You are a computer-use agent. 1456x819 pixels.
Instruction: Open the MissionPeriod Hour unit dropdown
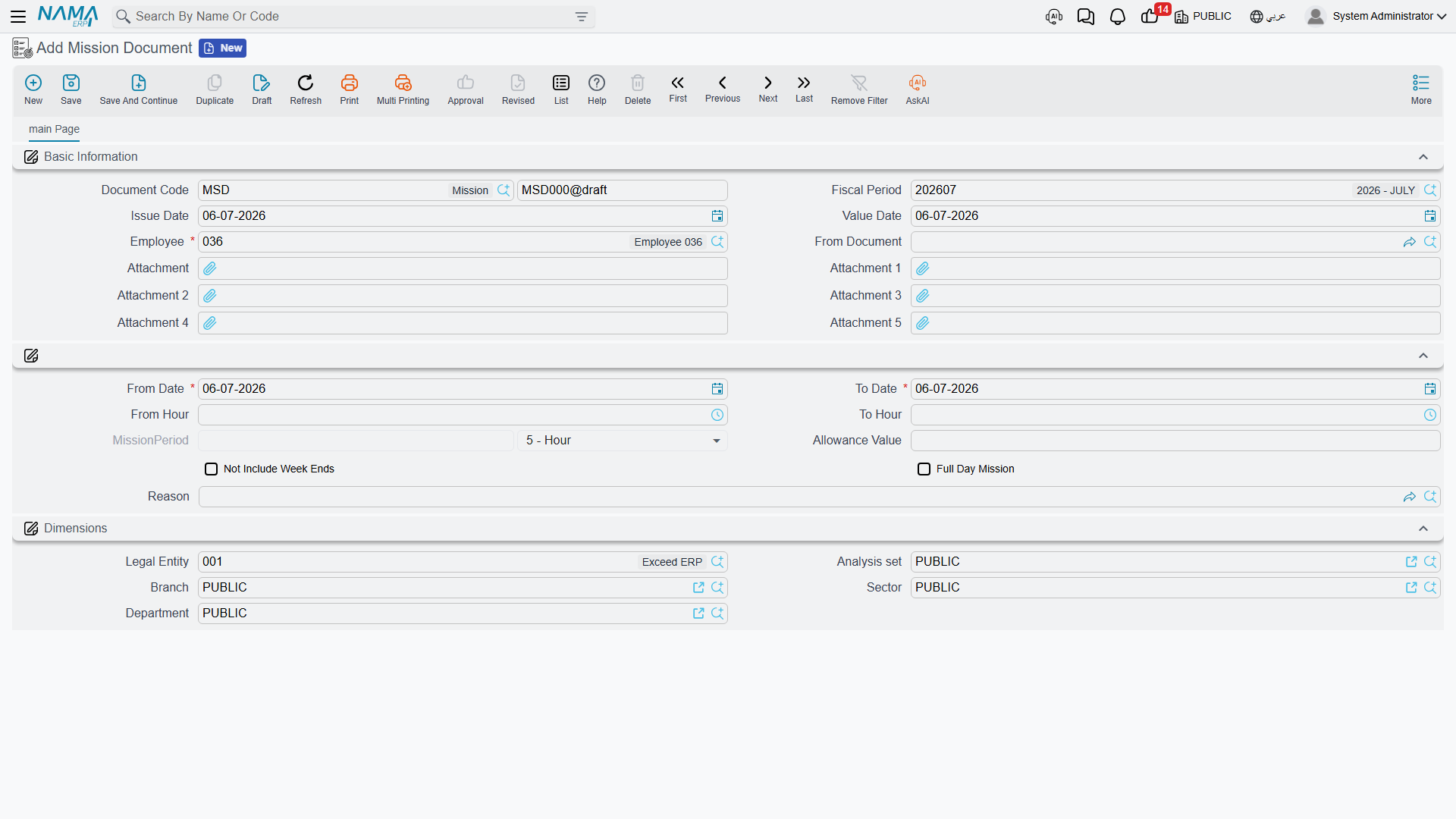tap(623, 441)
